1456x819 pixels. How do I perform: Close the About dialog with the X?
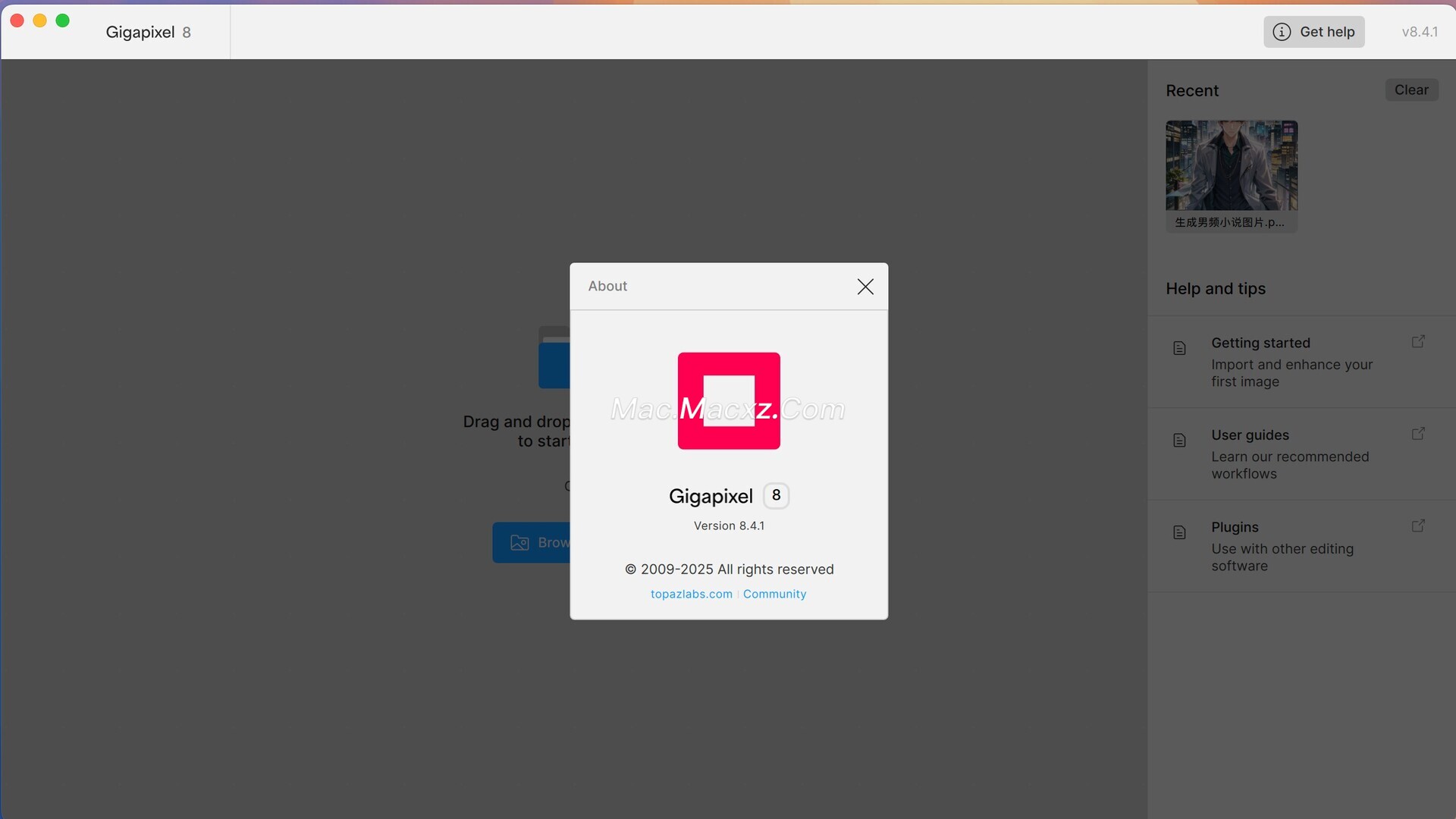pos(865,287)
